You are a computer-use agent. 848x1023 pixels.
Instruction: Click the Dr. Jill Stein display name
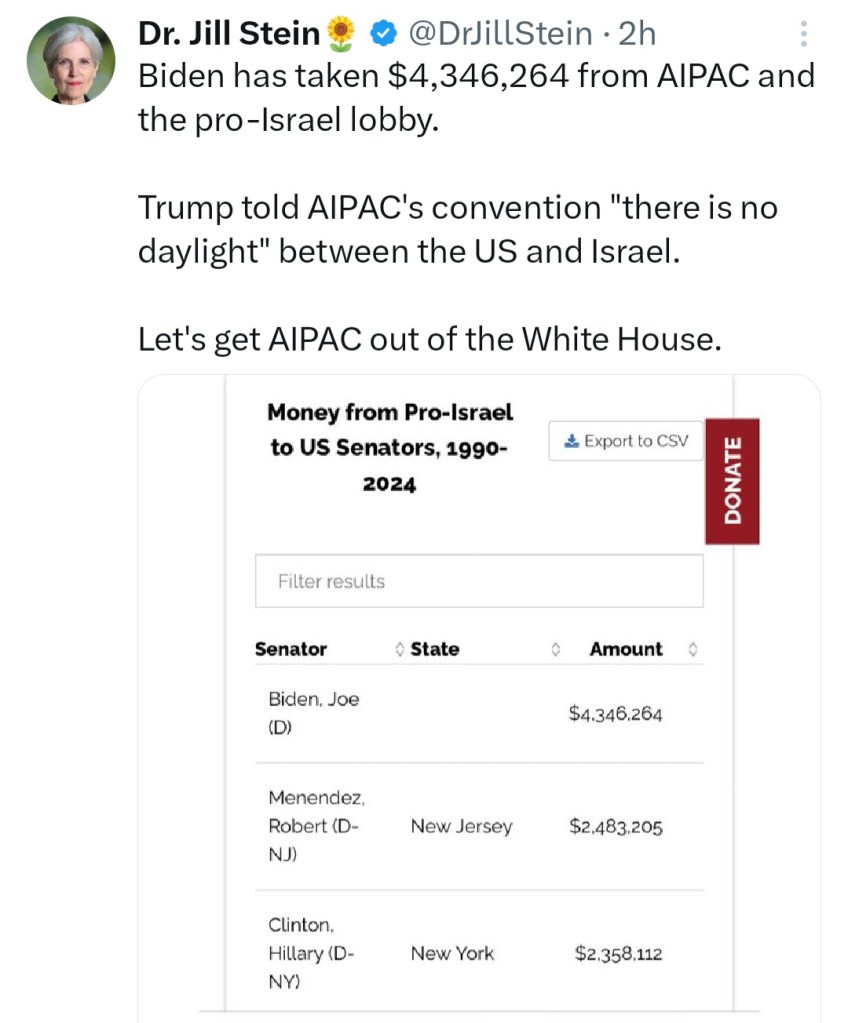229,34
